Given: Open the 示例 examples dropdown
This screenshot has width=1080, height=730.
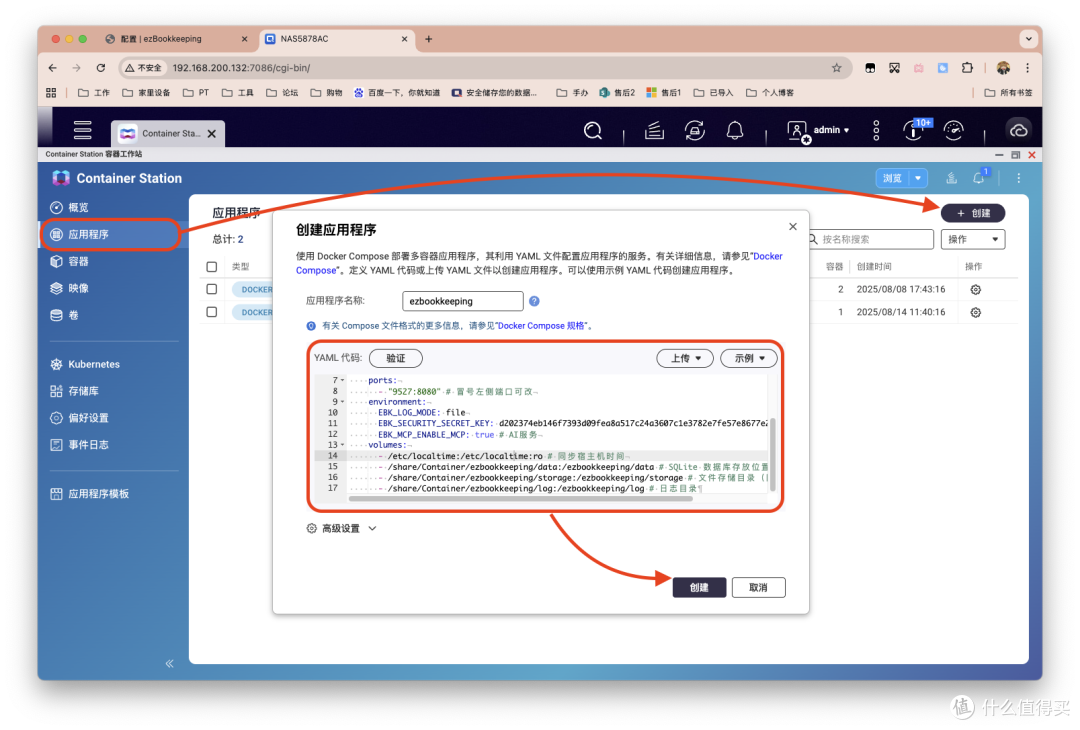Looking at the screenshot, I should click(749, 358).
